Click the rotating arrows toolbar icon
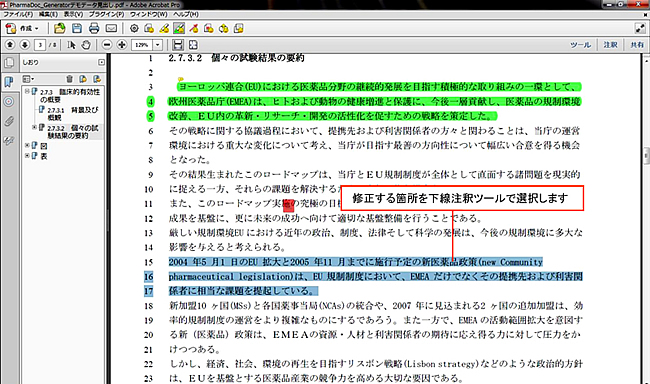The height and width of the screenshot is (384, 650). click(x=223, y=29)
